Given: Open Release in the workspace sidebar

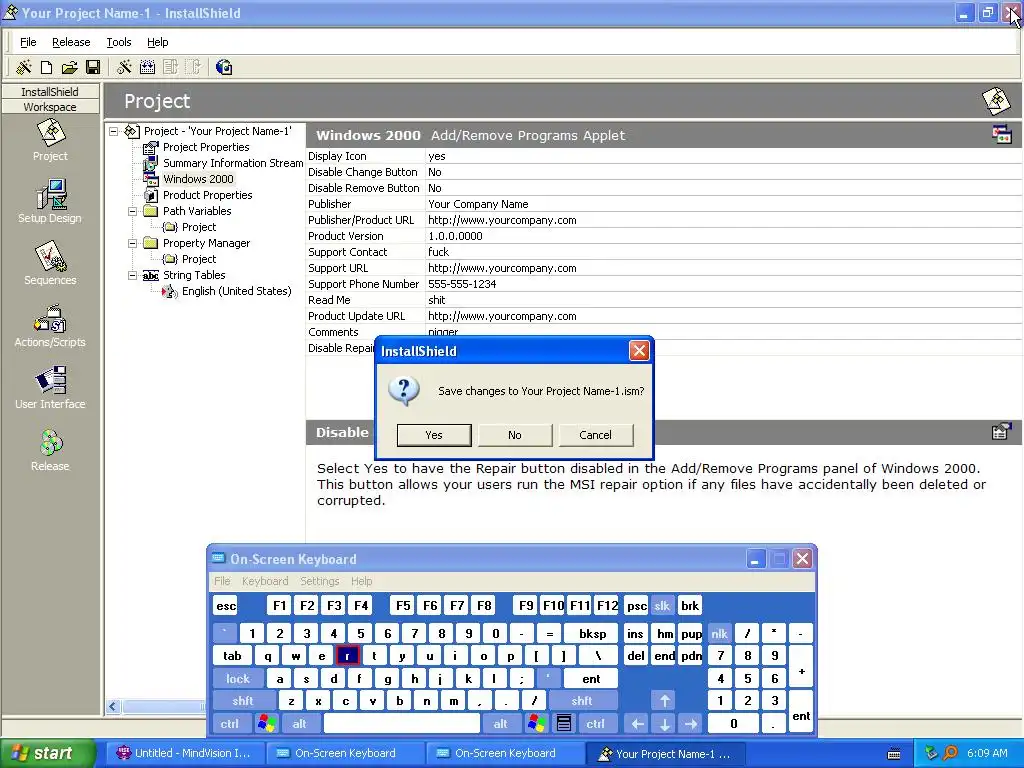Looking at the screenshot, I should [x=50, y=450].
